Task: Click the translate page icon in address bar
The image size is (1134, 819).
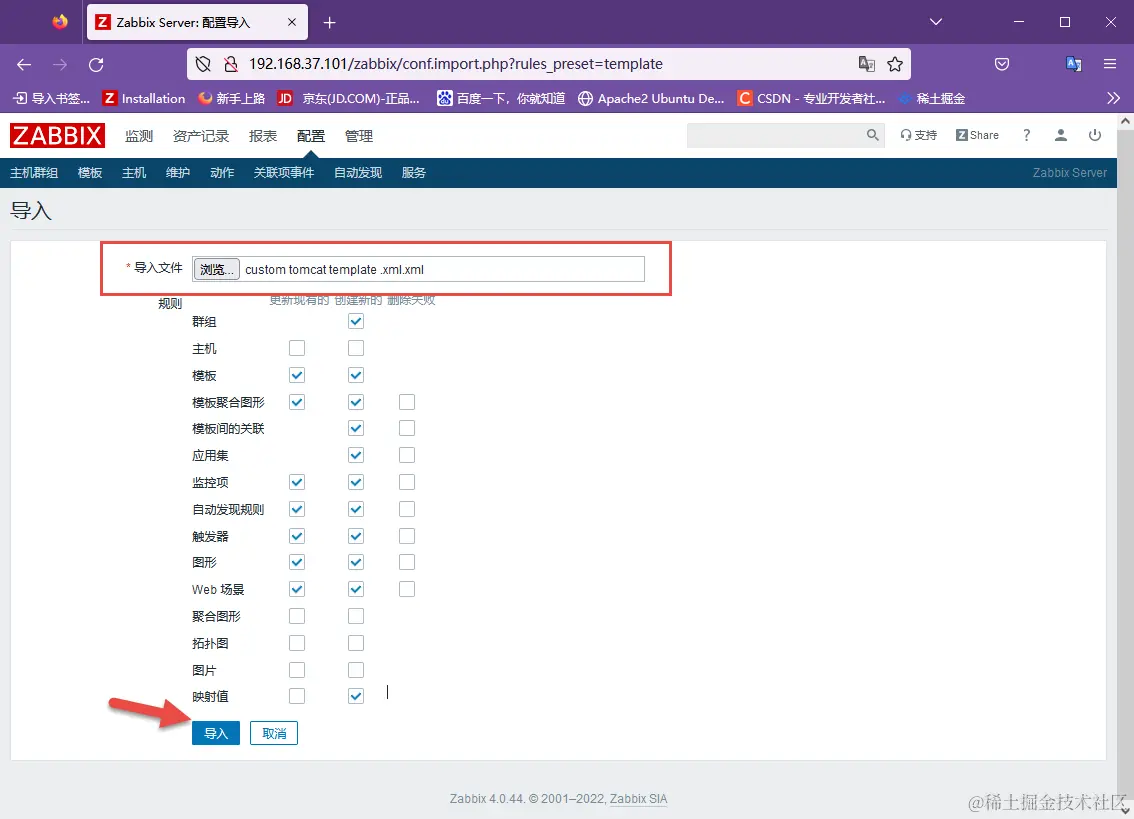Action: tap(866, 63)
